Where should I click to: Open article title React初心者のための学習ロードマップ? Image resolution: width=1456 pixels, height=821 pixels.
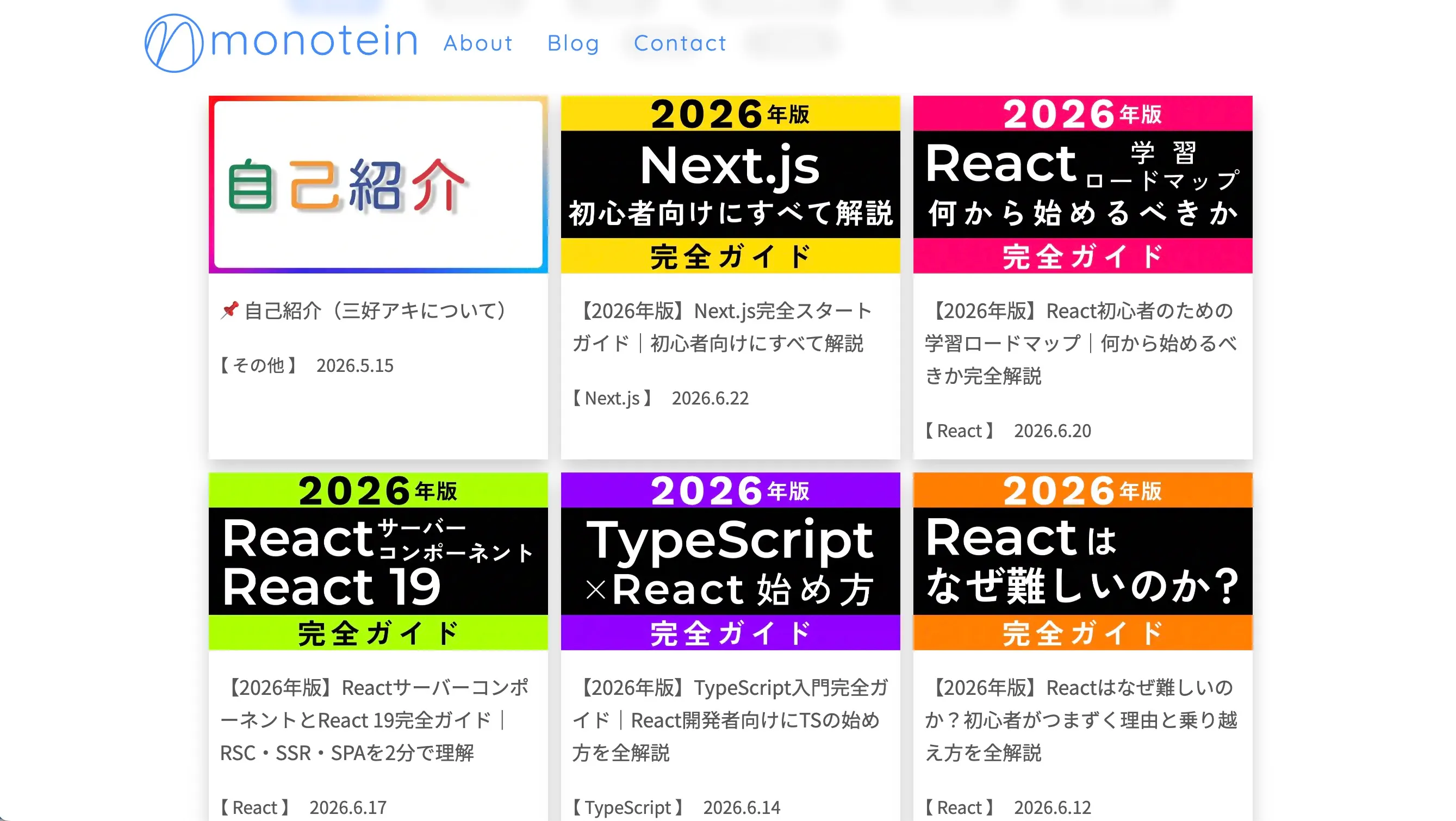[1081, 343]
